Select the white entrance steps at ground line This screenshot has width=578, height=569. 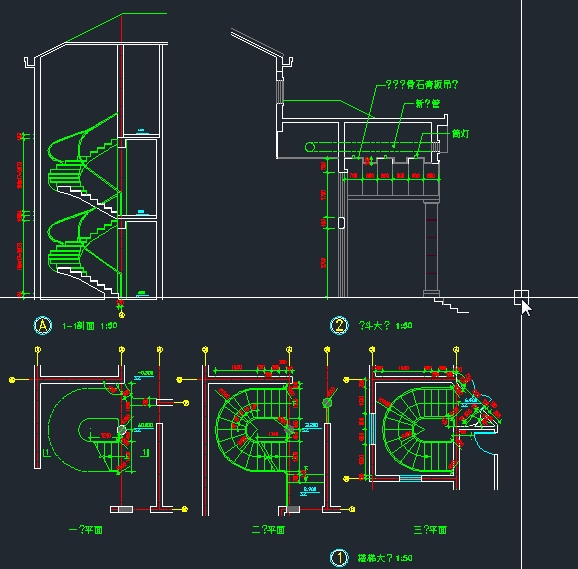[x=451, y=306]
